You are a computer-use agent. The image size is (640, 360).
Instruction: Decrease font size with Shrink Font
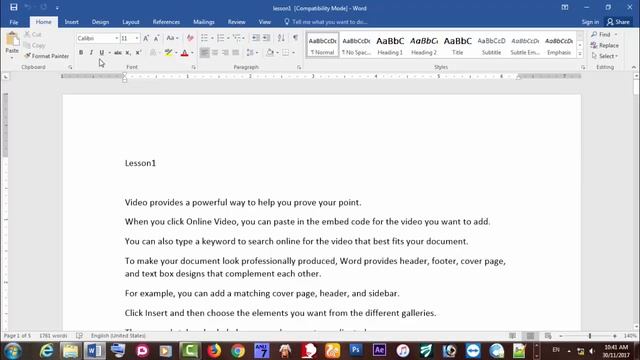(156, 38)
